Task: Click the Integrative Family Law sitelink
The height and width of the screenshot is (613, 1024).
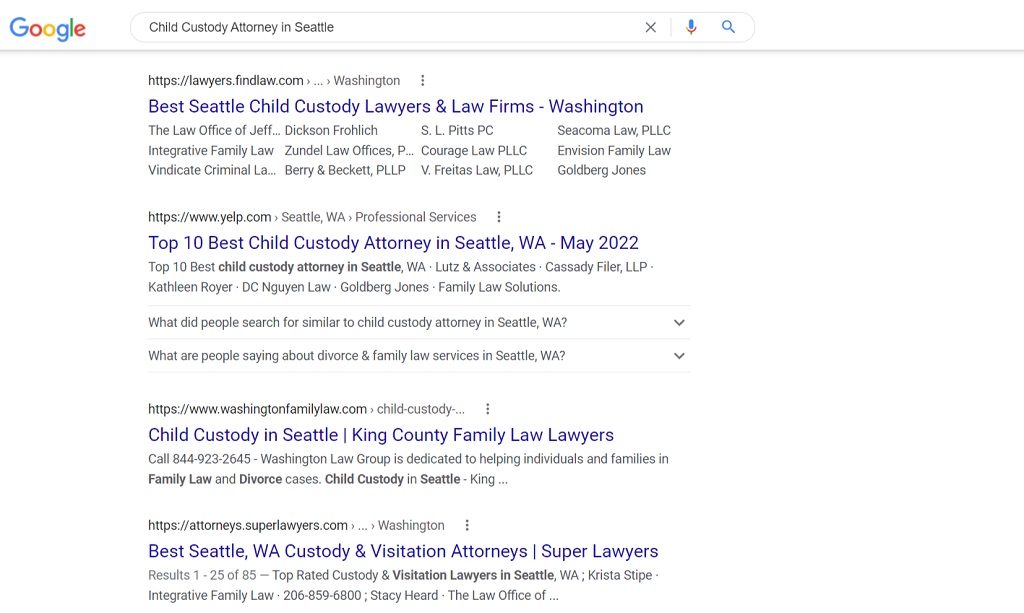Action: click(211, 150)
